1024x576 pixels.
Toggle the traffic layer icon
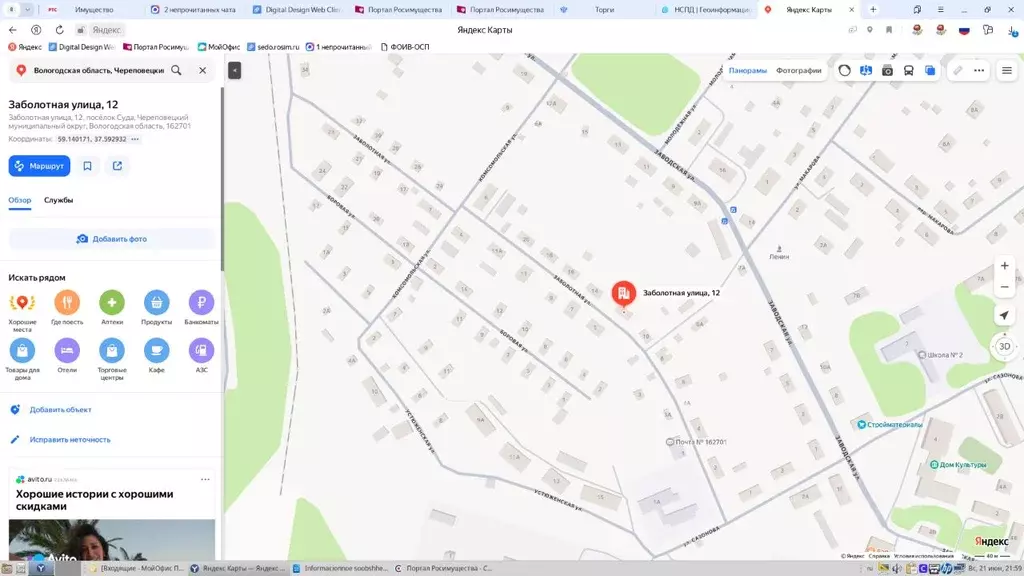point(844,71)
